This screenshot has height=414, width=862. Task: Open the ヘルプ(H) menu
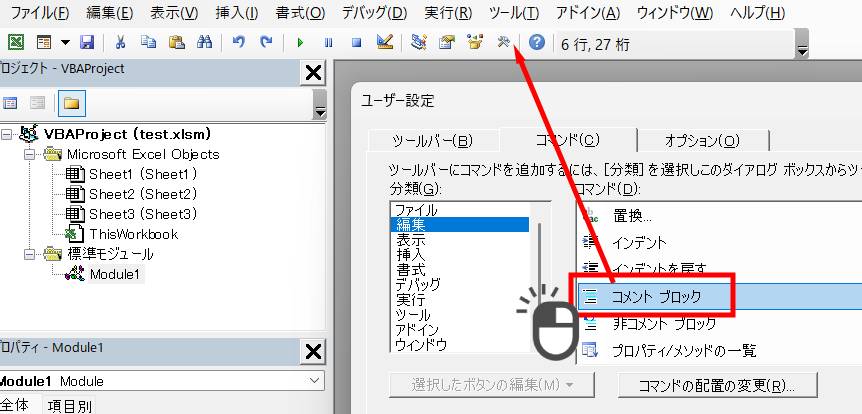tap(757, 13)
